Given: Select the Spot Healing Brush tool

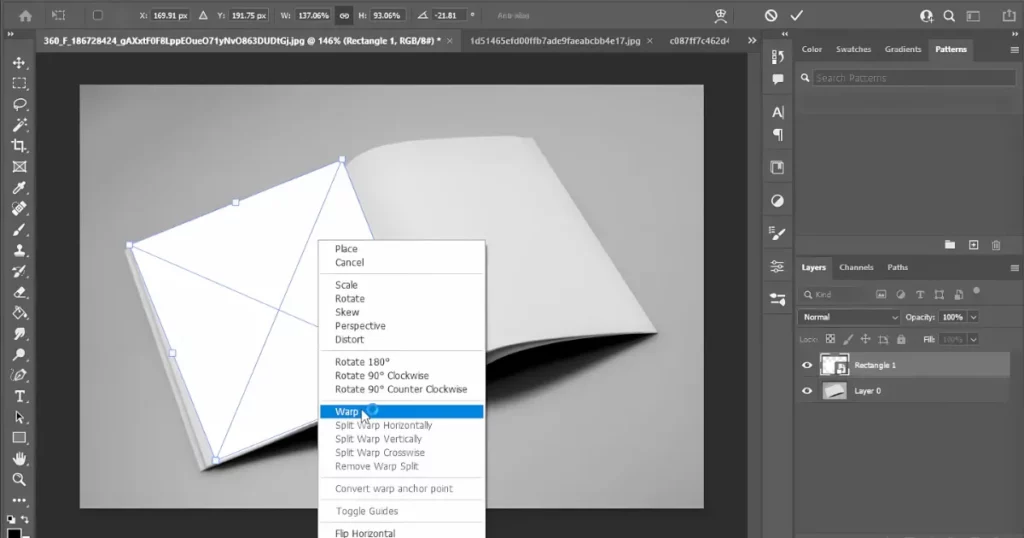Looking at the screenshot, I should pyautogui.click(x=20, y=209).
